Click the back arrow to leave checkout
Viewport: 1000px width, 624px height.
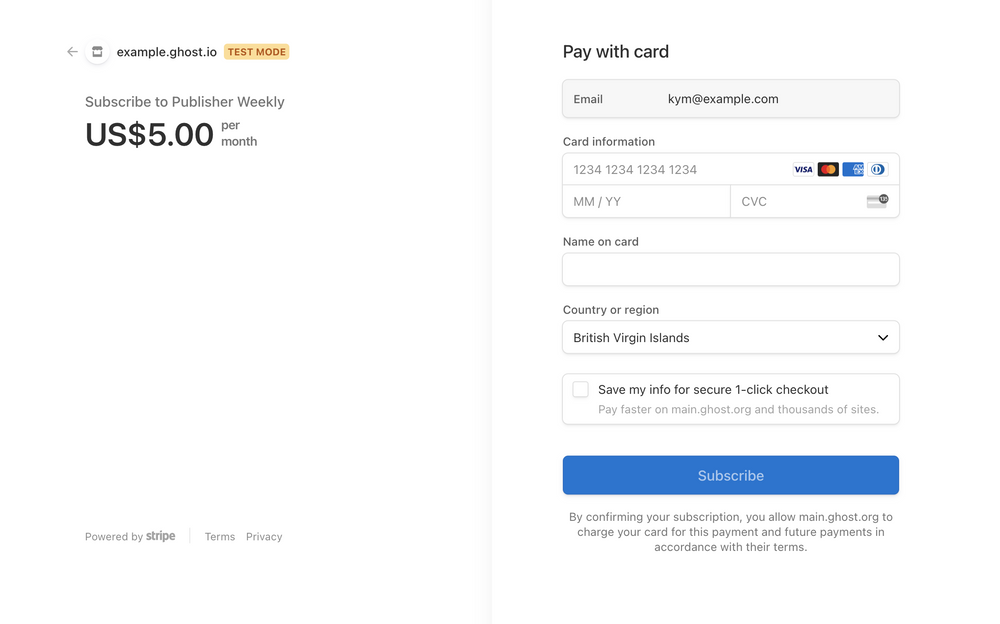[x=71, y=51]
